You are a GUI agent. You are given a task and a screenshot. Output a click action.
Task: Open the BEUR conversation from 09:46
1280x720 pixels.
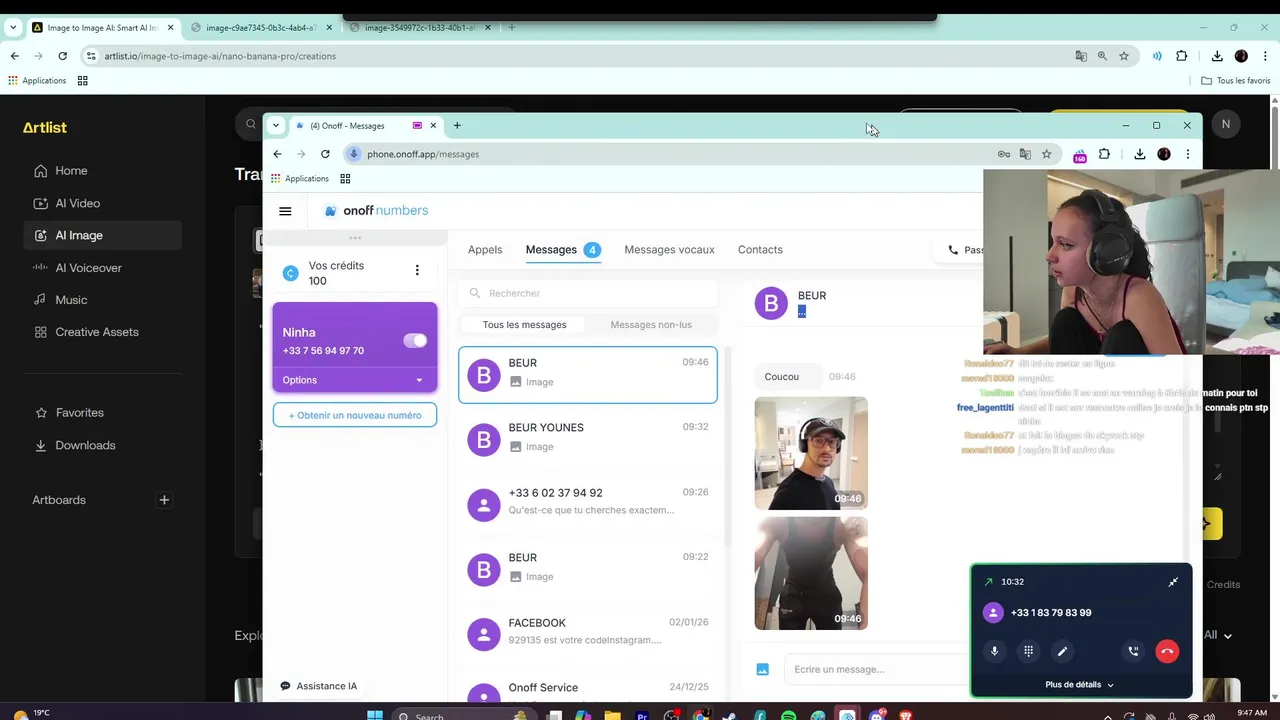click(x=588, y=374)
